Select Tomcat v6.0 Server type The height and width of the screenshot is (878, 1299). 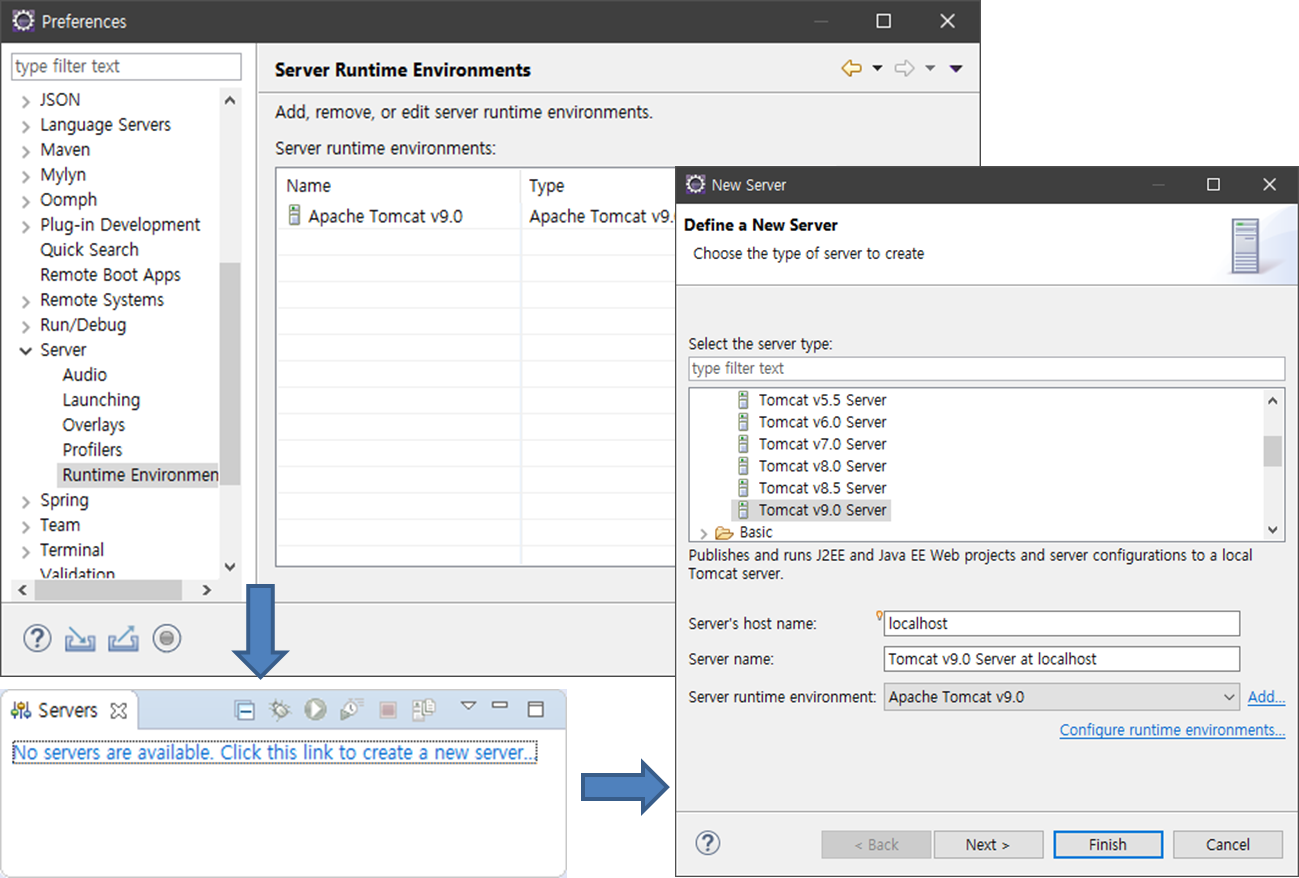tap(822, 422)
